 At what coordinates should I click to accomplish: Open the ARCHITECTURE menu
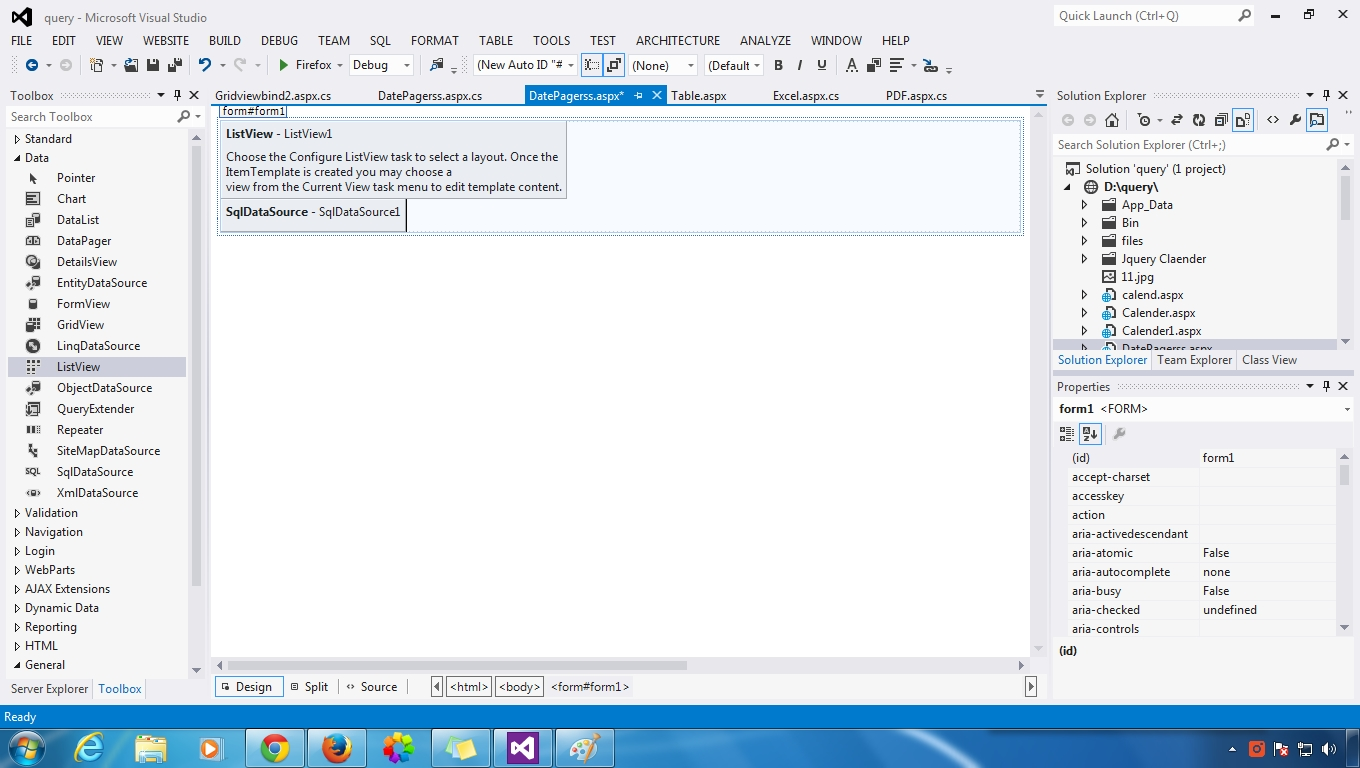click(x=678, y=41)
